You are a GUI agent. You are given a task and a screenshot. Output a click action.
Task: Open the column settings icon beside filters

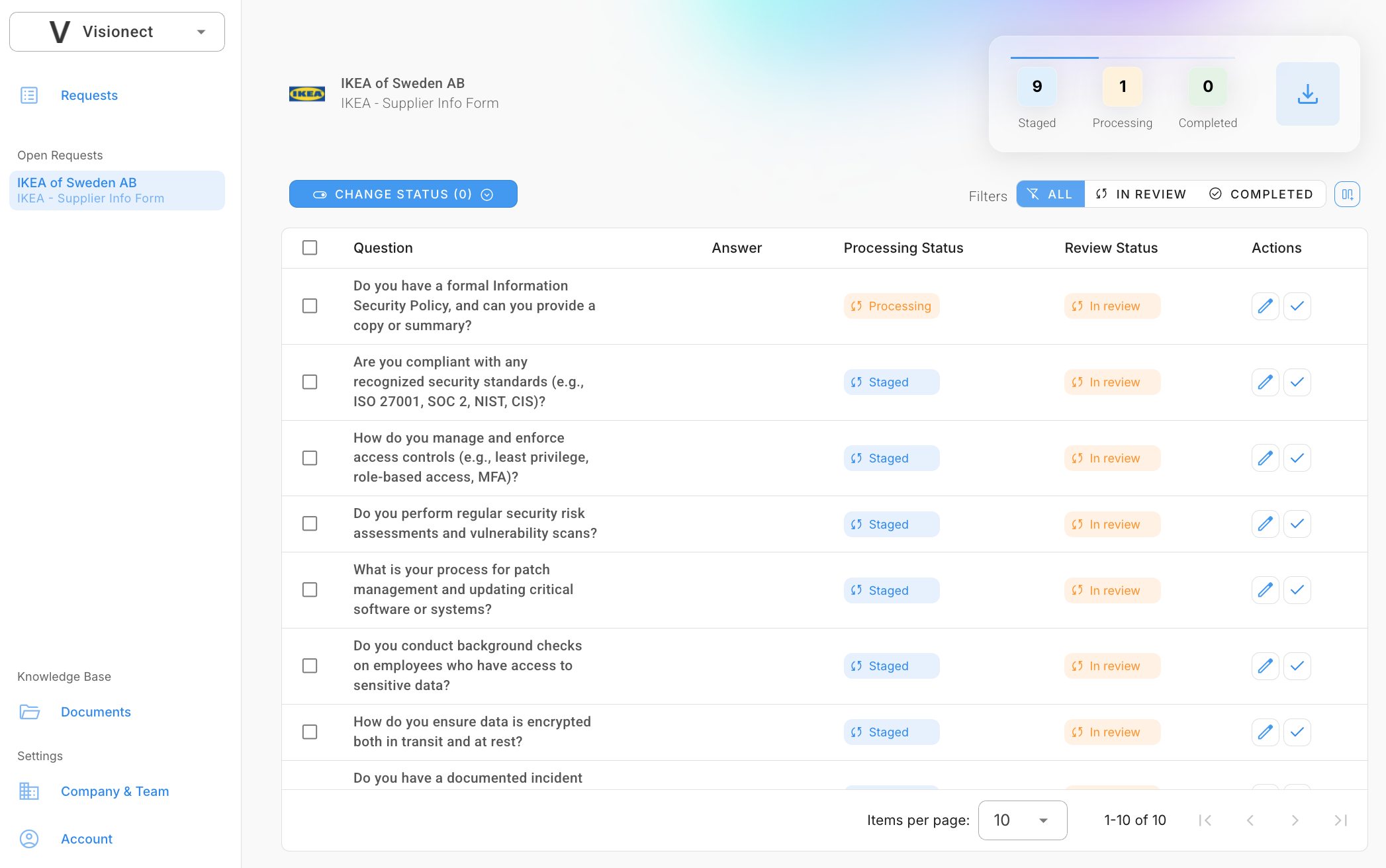coord(1347,195)
